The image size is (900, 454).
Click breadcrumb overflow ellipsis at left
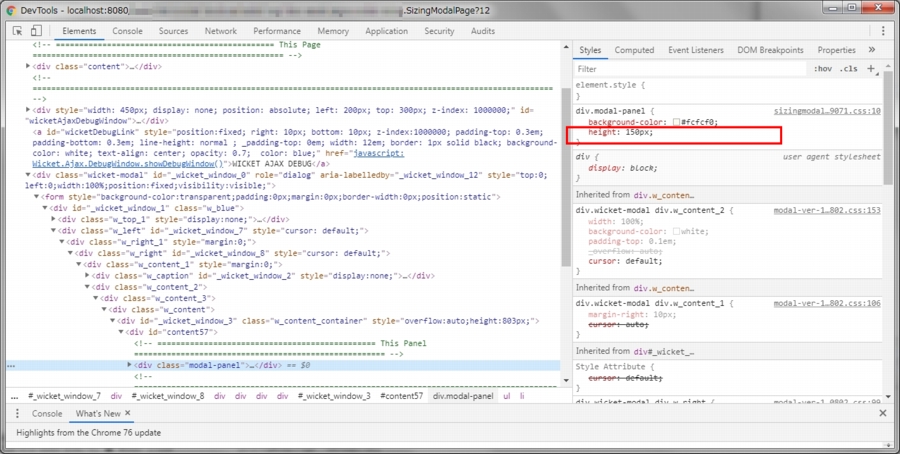click(x=14, y=396)
